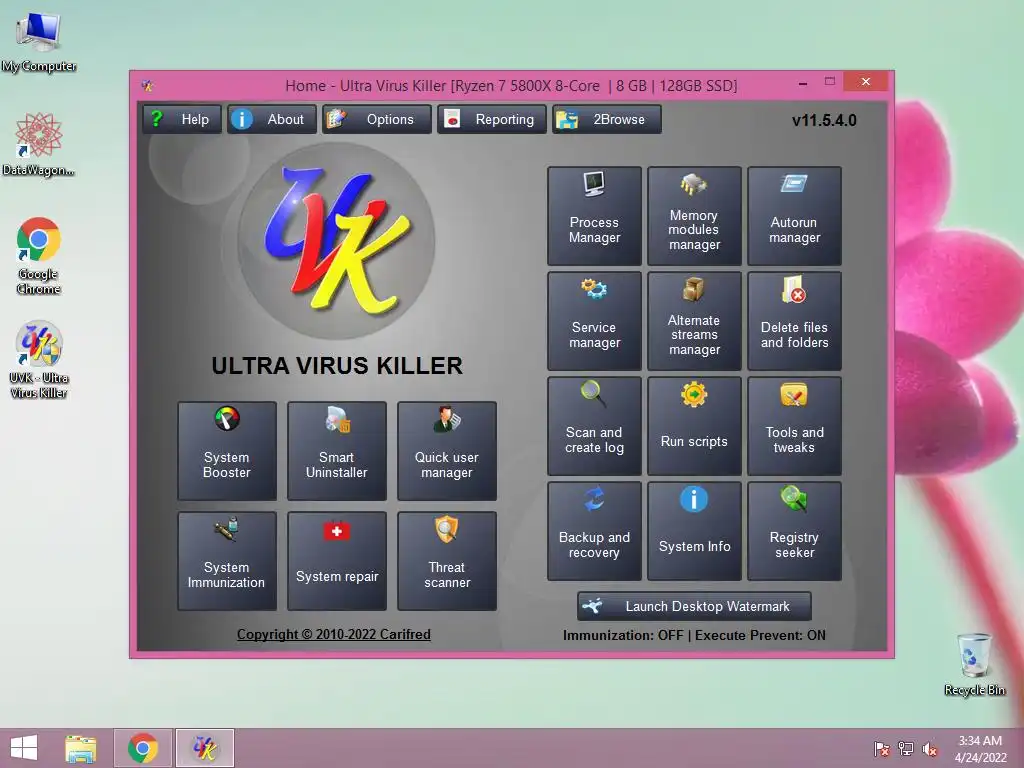Open Memory modules manager tile
The height and width of the screenshot is (768, 1024).
pos(694,216)
